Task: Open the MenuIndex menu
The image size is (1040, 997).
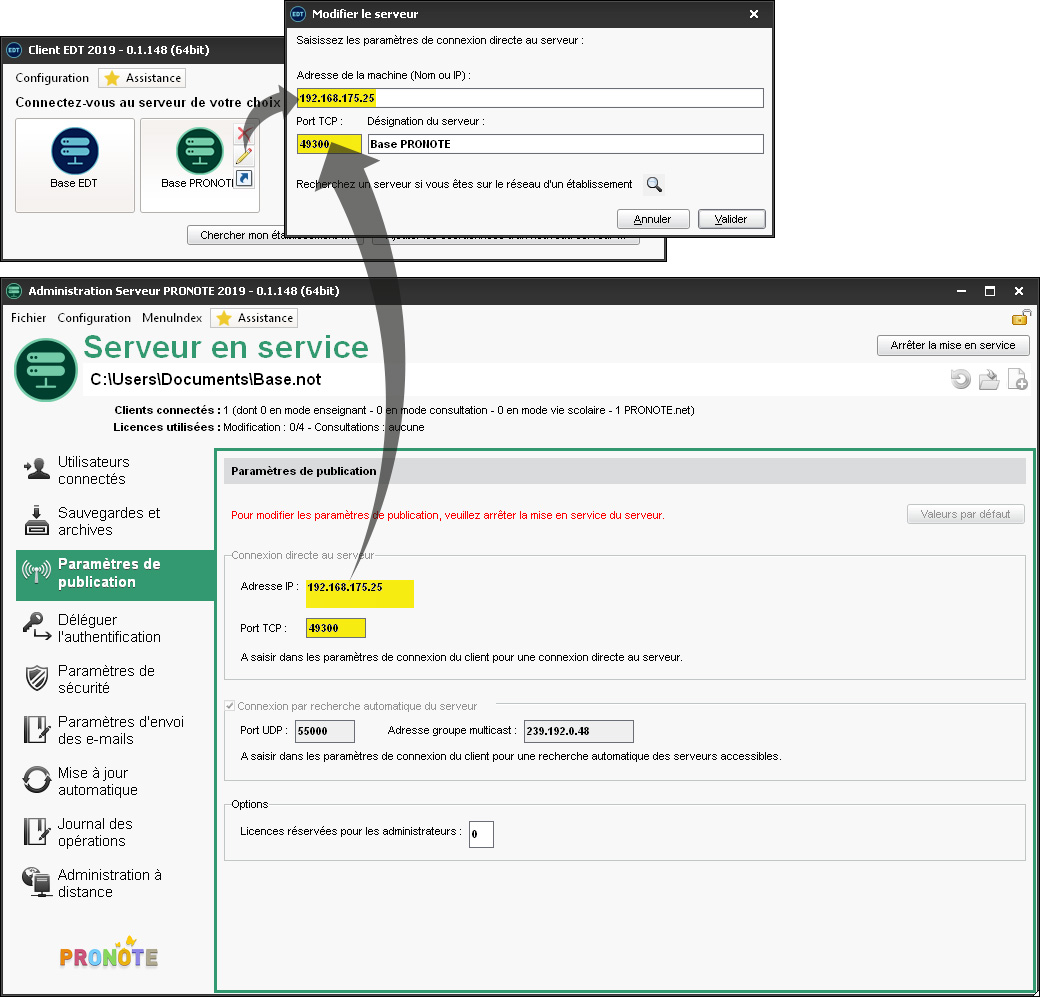Action: click(x=172, y=318)
